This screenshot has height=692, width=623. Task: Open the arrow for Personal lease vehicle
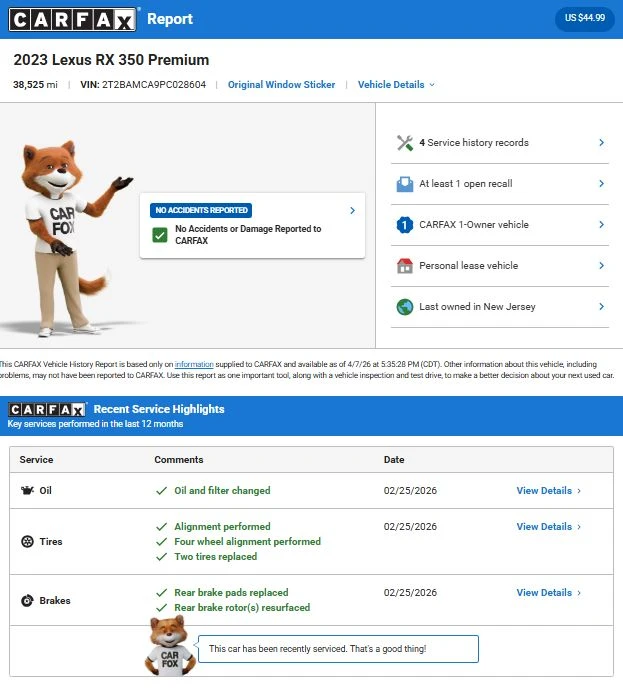click(601, 266)
